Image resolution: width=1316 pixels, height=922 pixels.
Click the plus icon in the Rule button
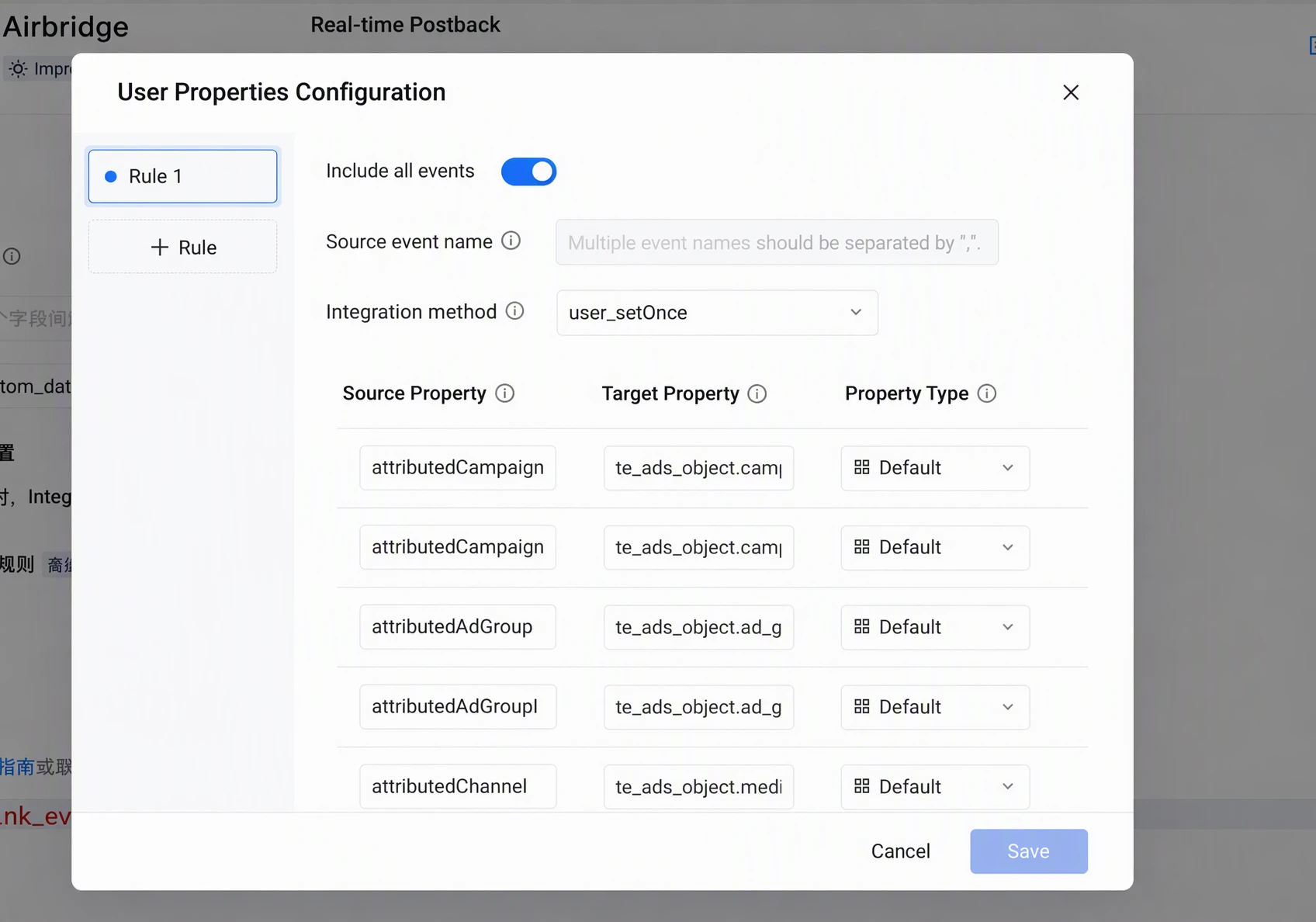tap(159, 248)
